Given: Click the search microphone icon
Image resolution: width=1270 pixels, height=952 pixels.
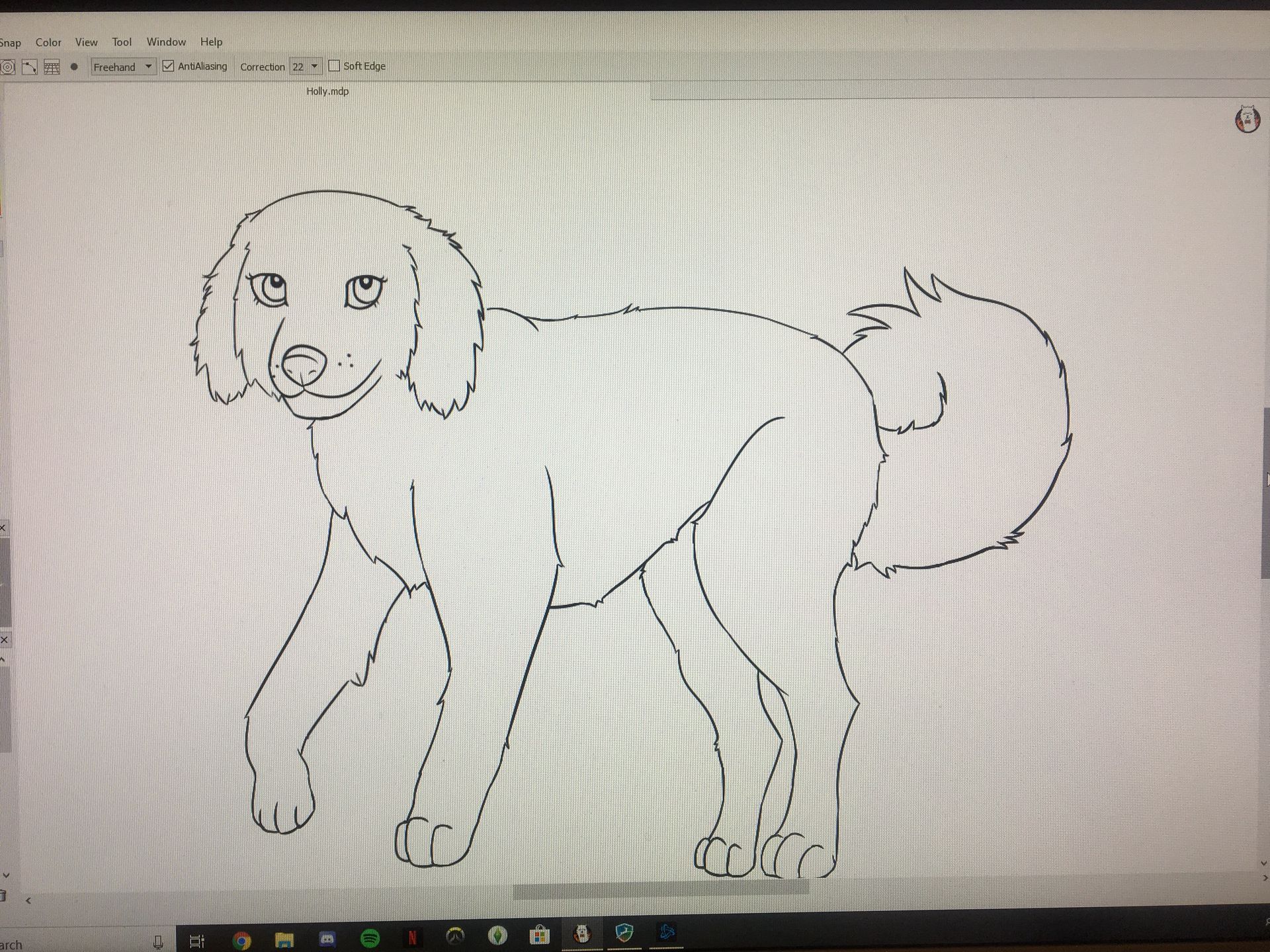Looking at the screenshot, I should tap(158, 942).
